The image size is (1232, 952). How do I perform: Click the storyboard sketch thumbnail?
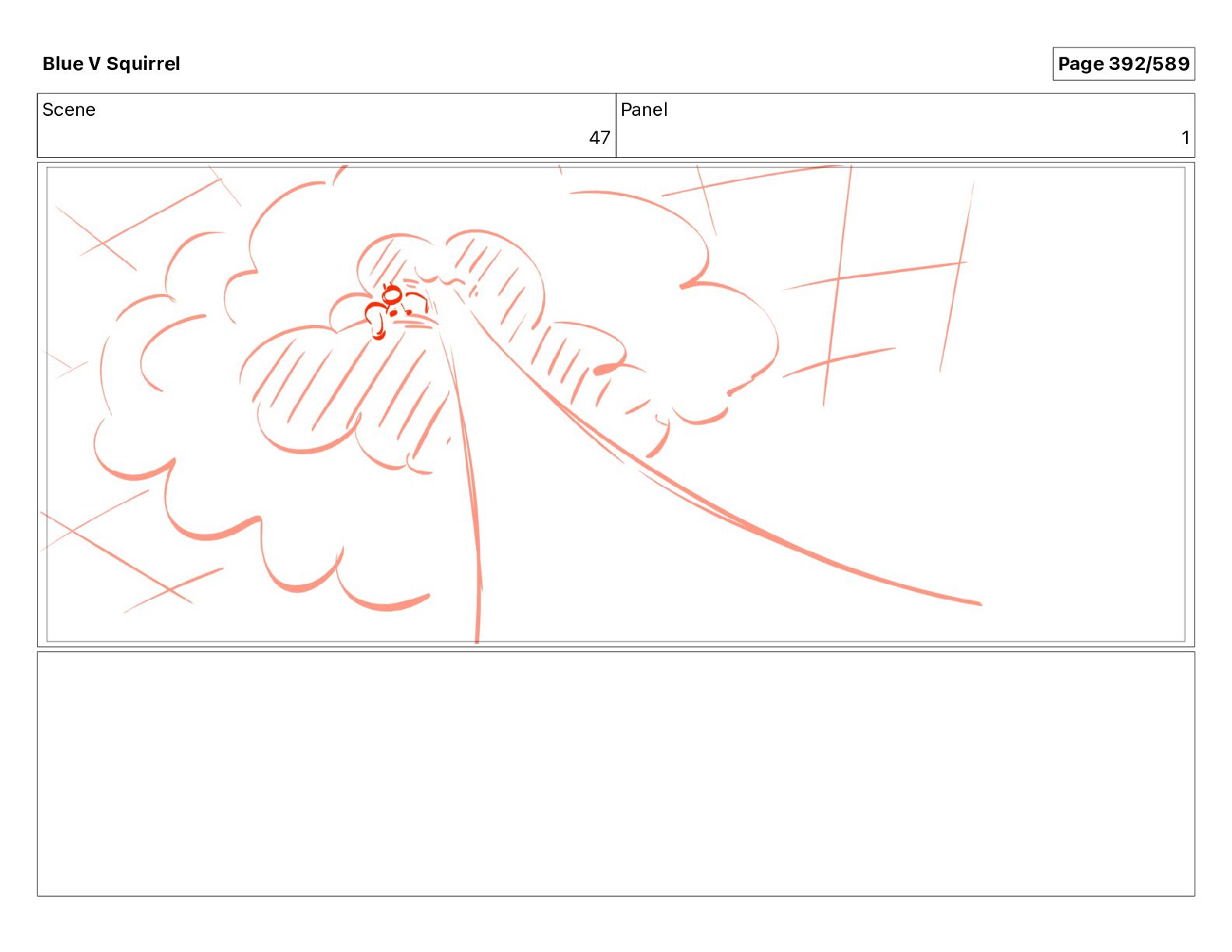[616, 404]
